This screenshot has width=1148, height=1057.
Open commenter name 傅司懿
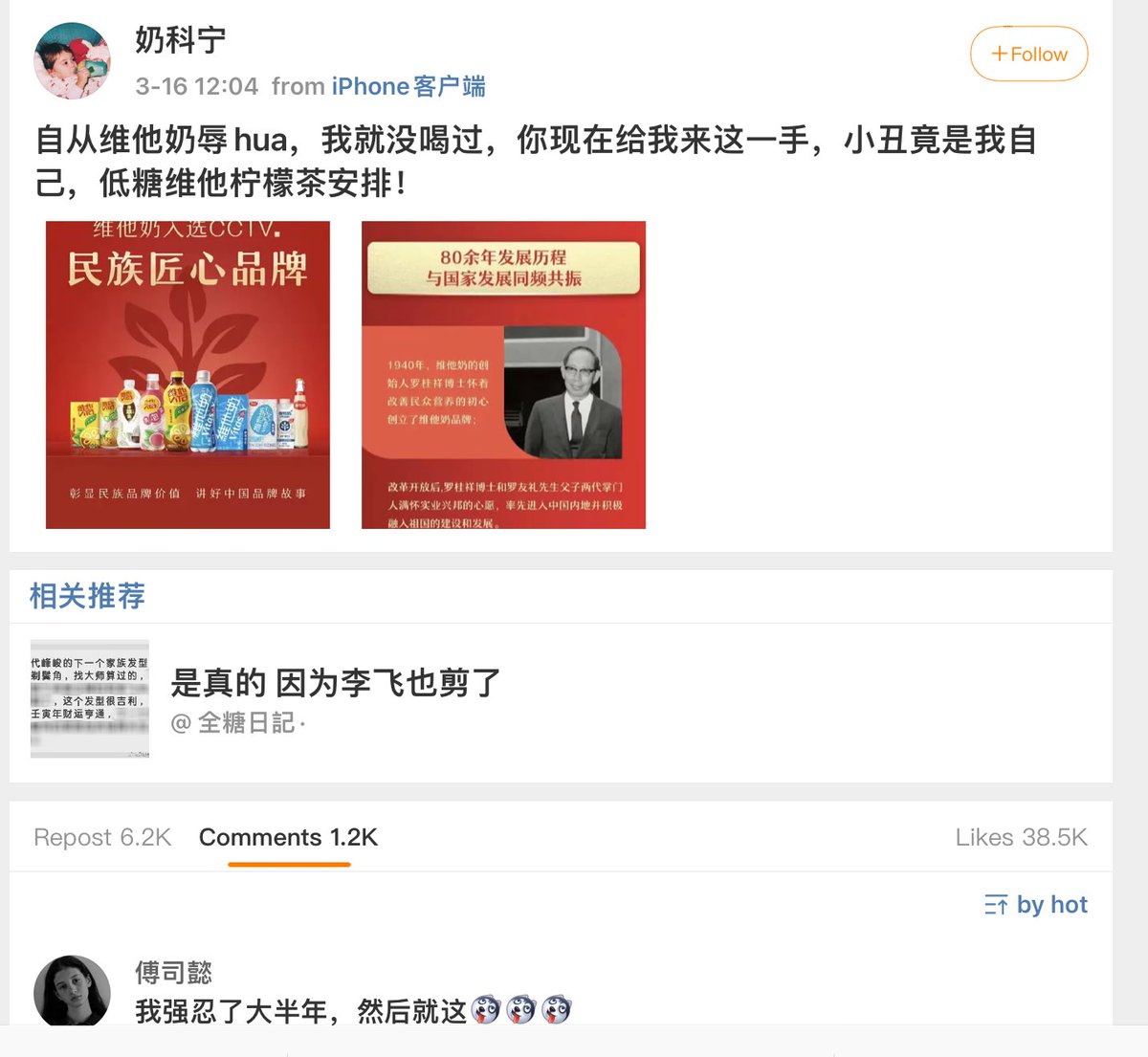pos(173,973)
